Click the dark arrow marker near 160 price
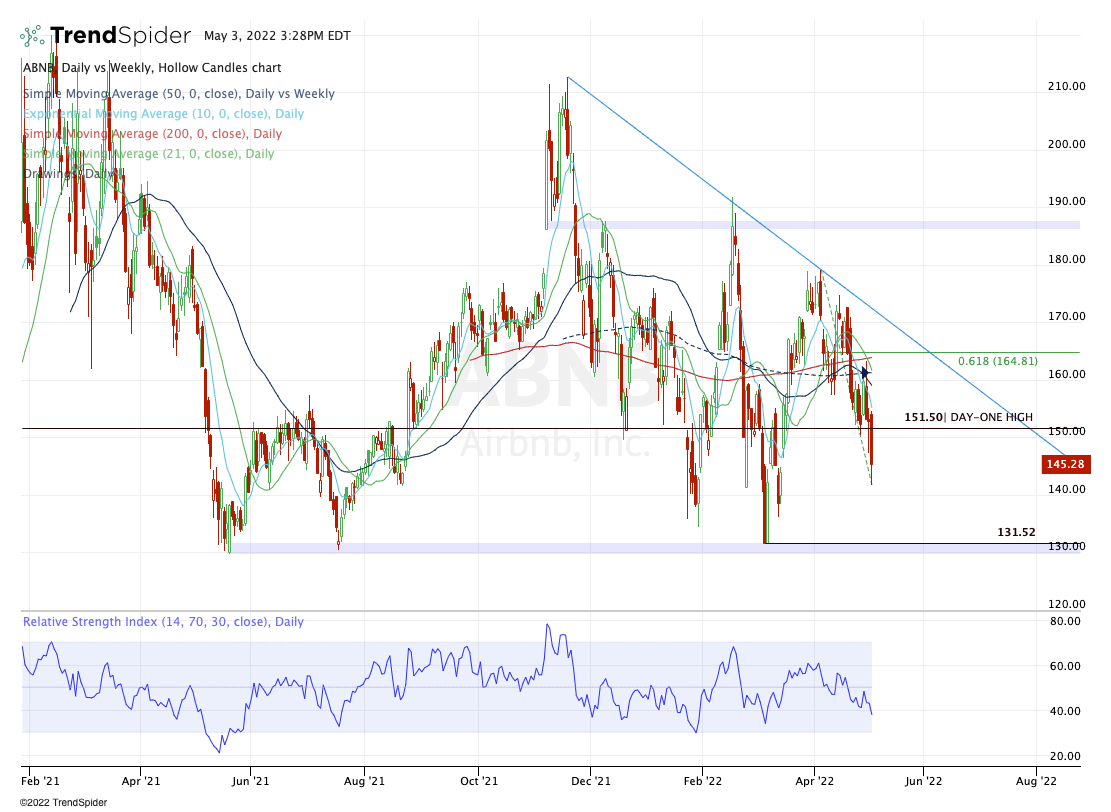Screen dimensions: 1111x812 pos(864,372)
